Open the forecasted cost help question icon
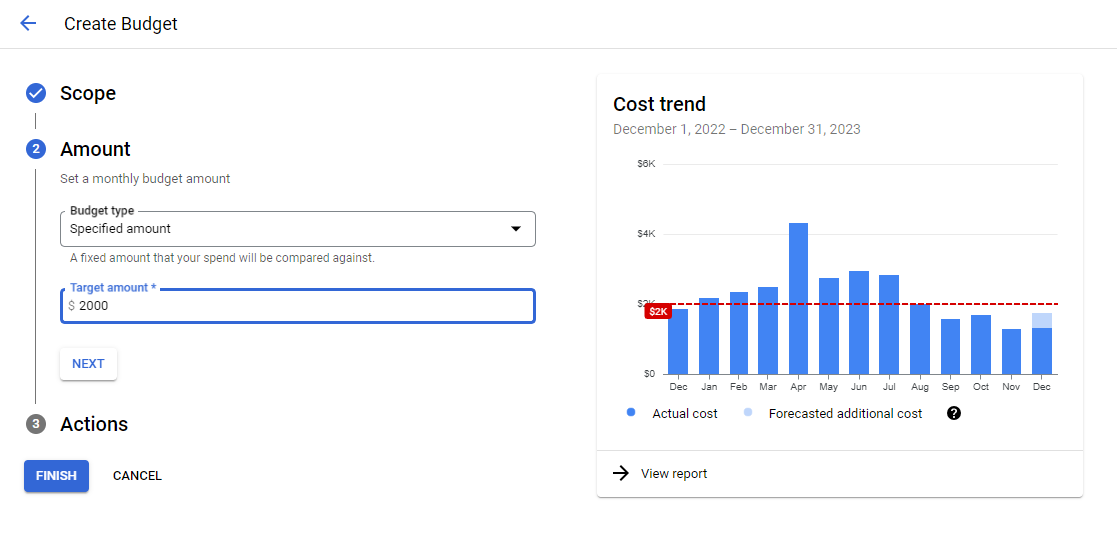Screen dimensions: 1117x536 click(954, 413)
